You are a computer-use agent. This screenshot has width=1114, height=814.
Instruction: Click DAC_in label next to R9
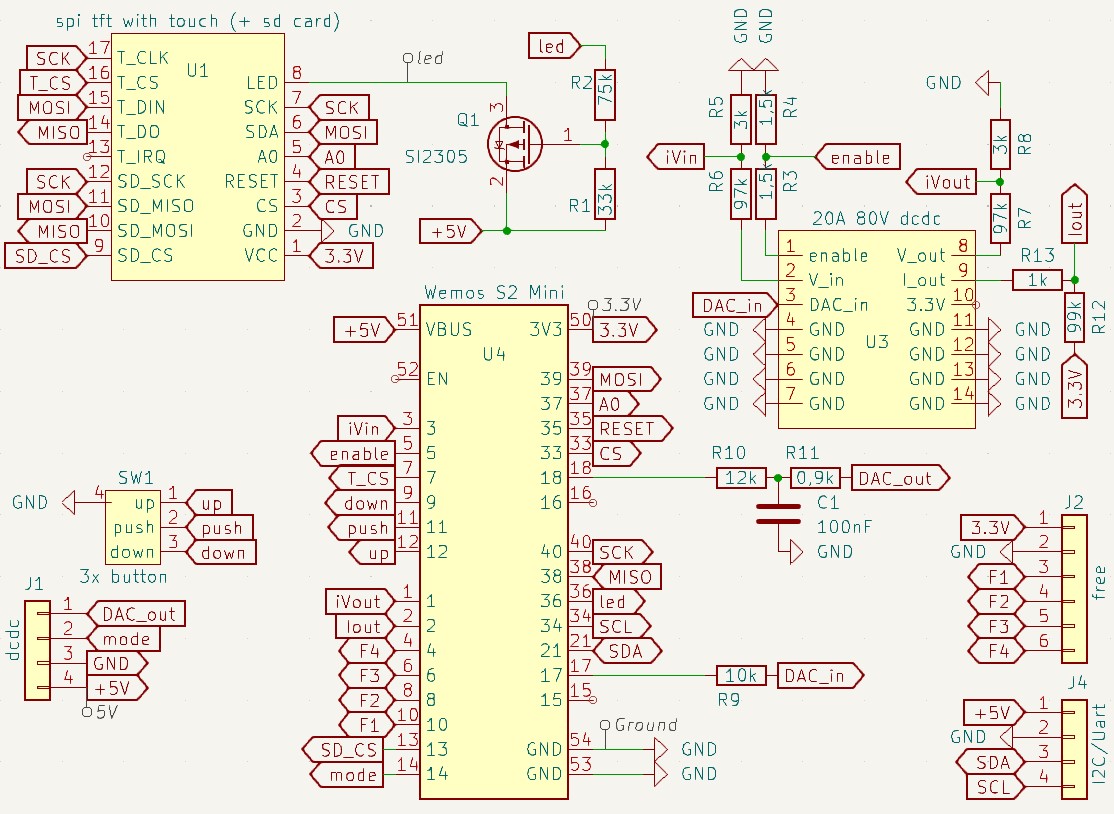tap(821, 675)
